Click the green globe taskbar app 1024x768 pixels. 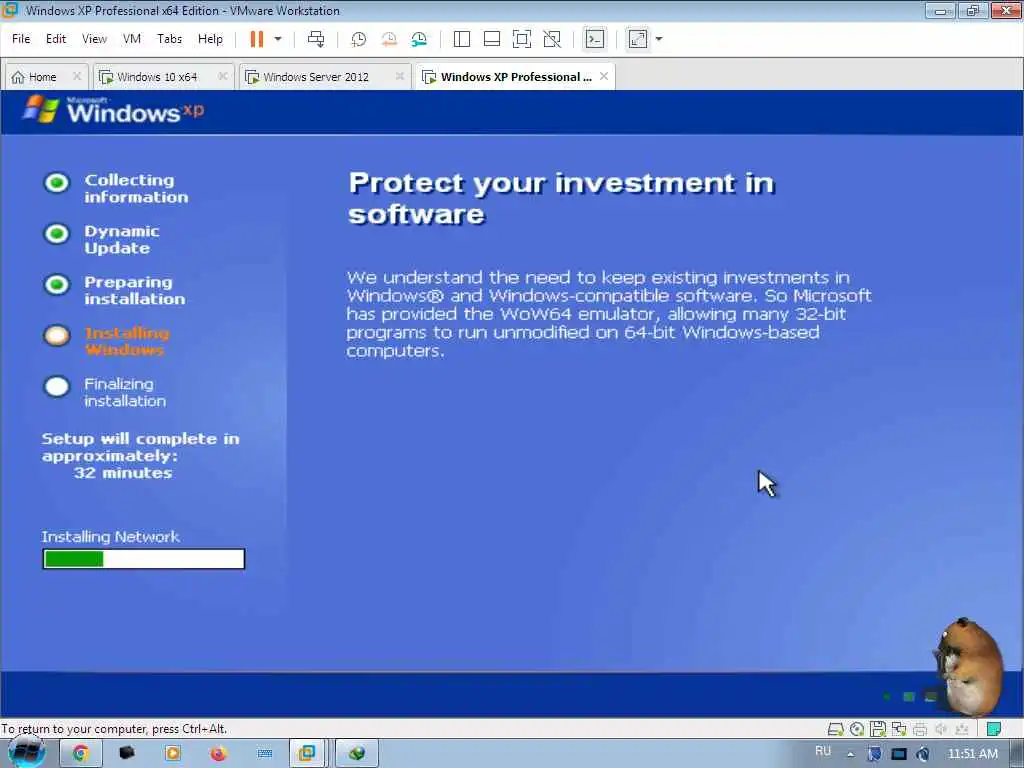click(x=357, y=754)
